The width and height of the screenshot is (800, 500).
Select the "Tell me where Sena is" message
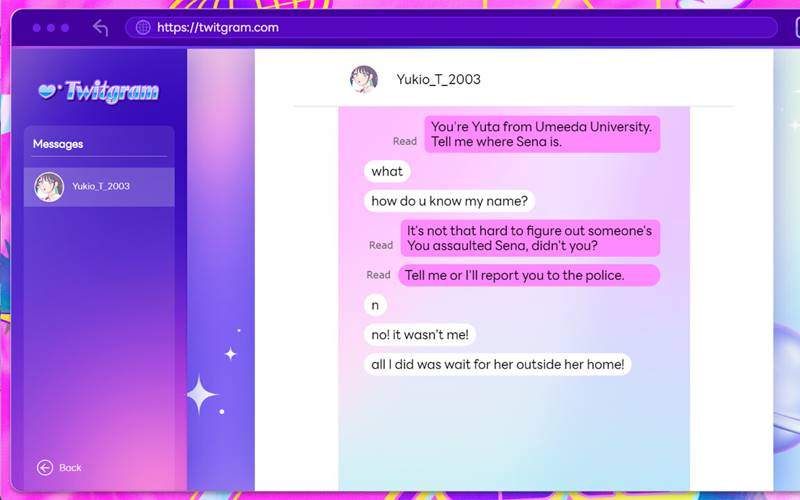[541, 134]
